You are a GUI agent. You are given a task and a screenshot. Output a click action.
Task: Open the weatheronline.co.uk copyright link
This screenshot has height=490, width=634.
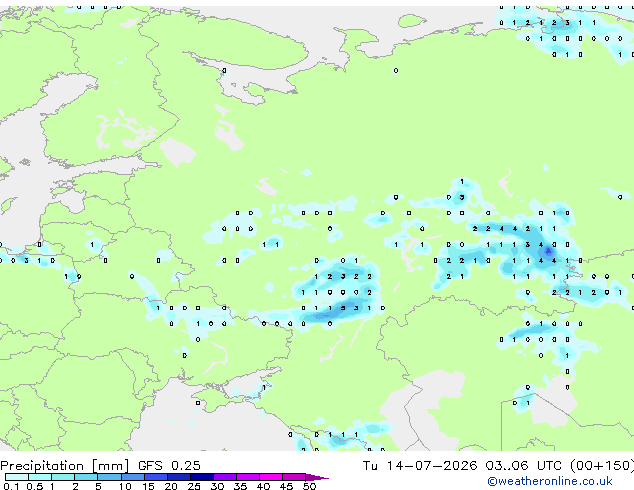click(549, 481)
